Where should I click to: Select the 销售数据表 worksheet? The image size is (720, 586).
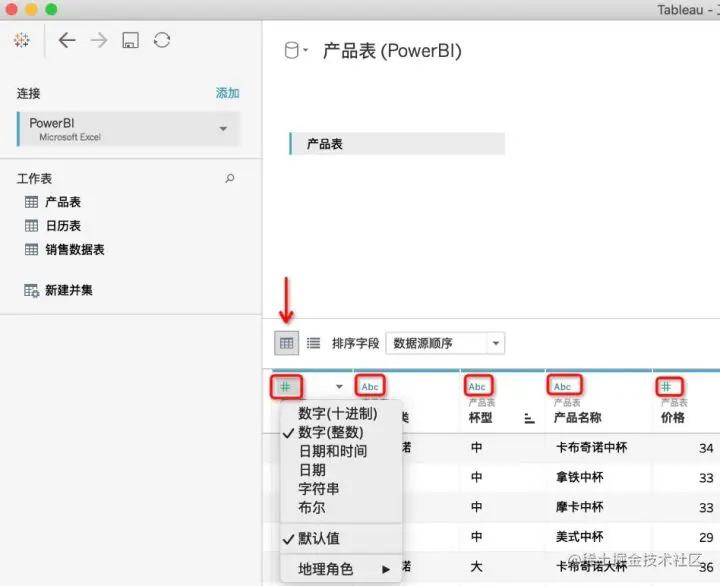(75, 250)
